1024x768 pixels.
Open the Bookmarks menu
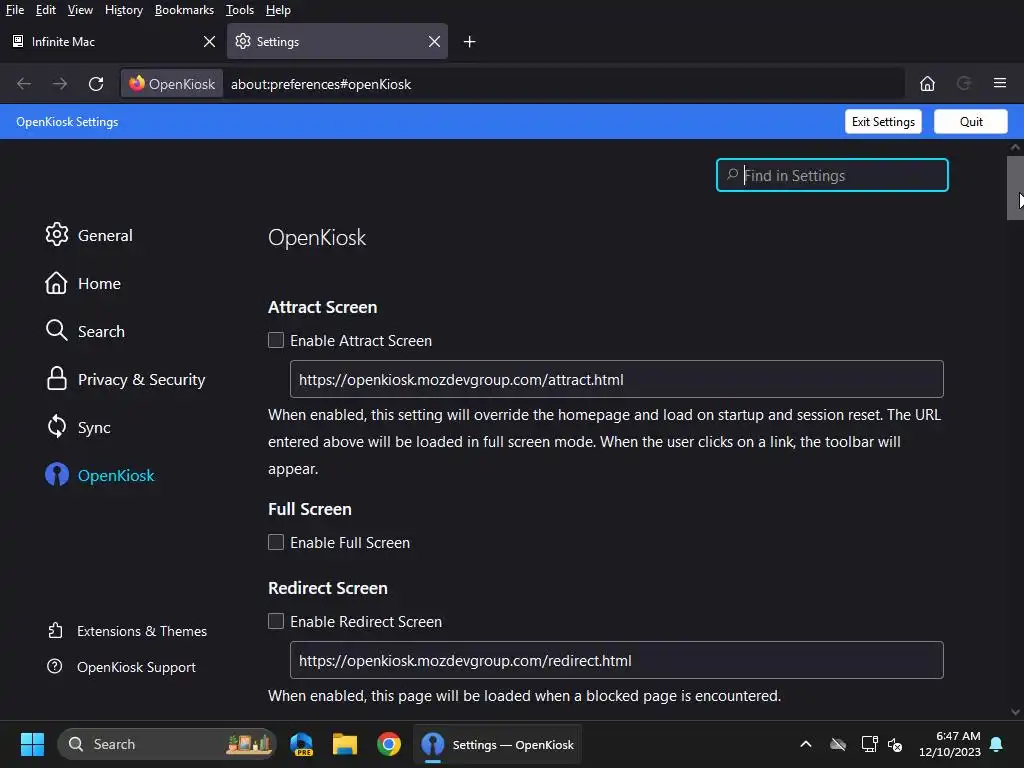click(184, 10)
